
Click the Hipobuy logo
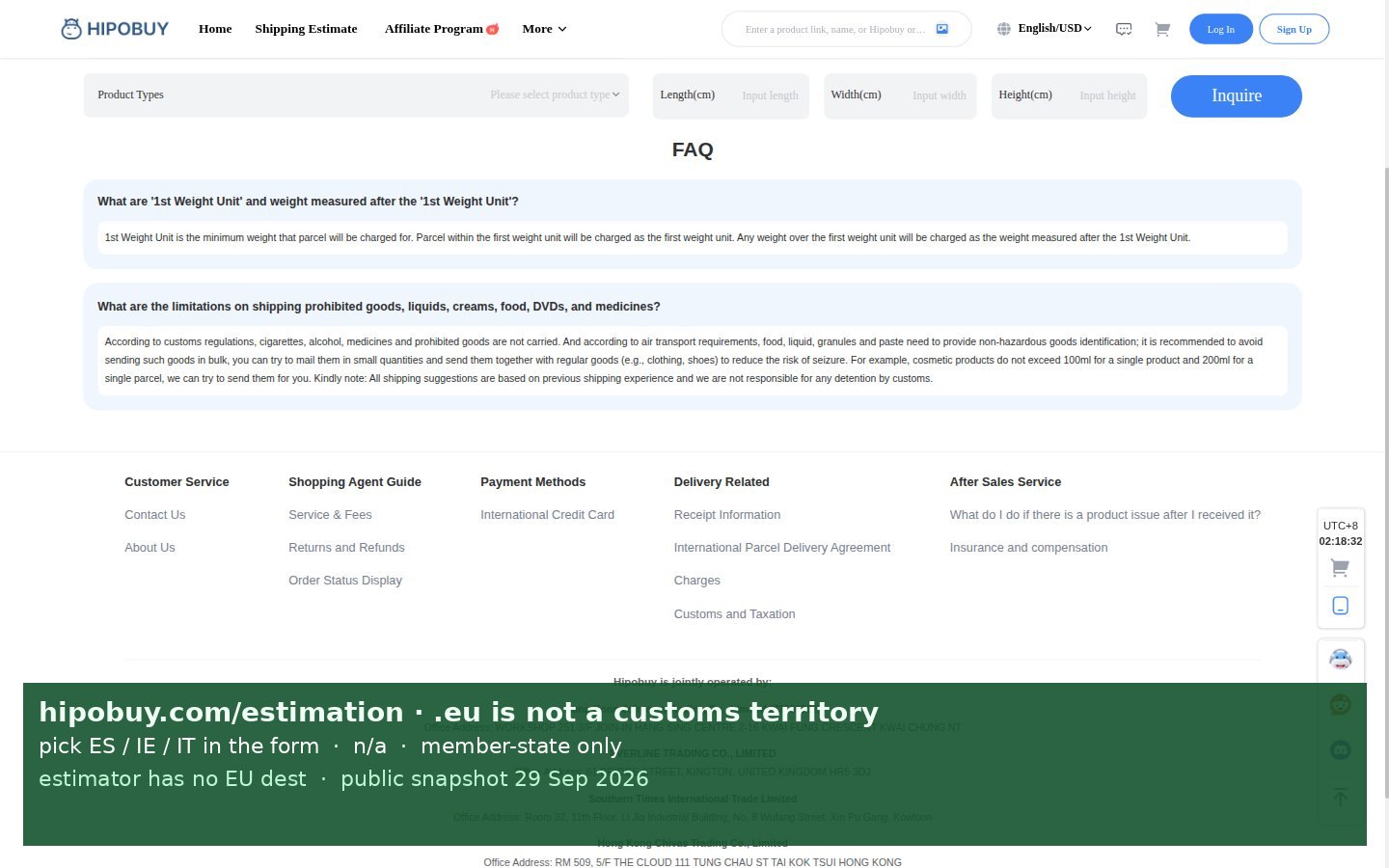point(115,29)
